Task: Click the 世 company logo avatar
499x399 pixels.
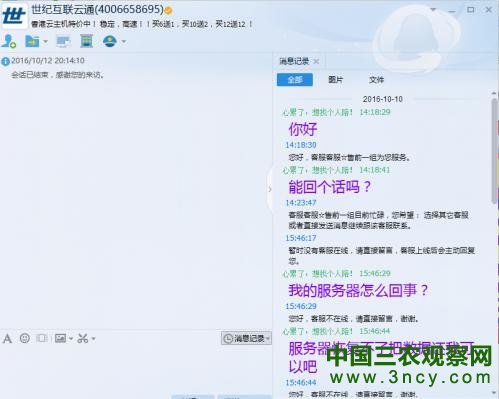Action: click(14, 15)
